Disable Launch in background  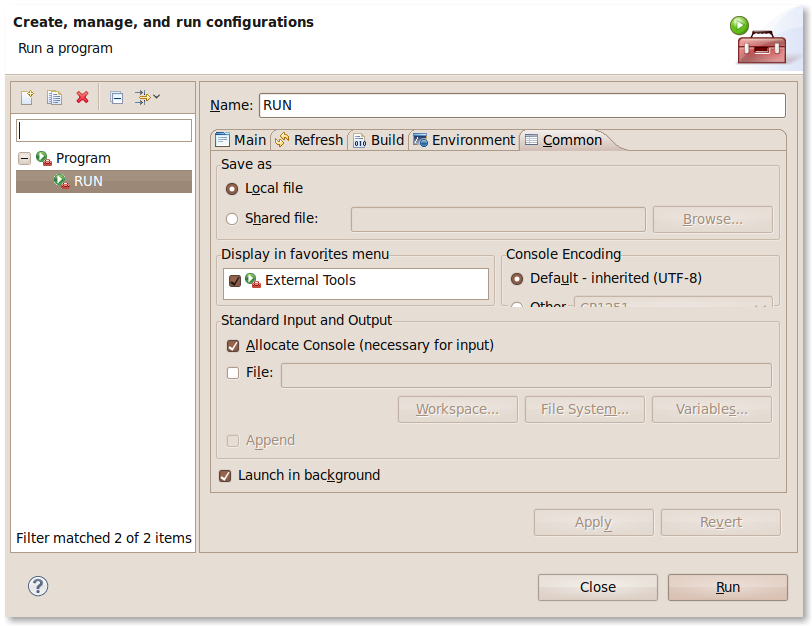point(225,476)
